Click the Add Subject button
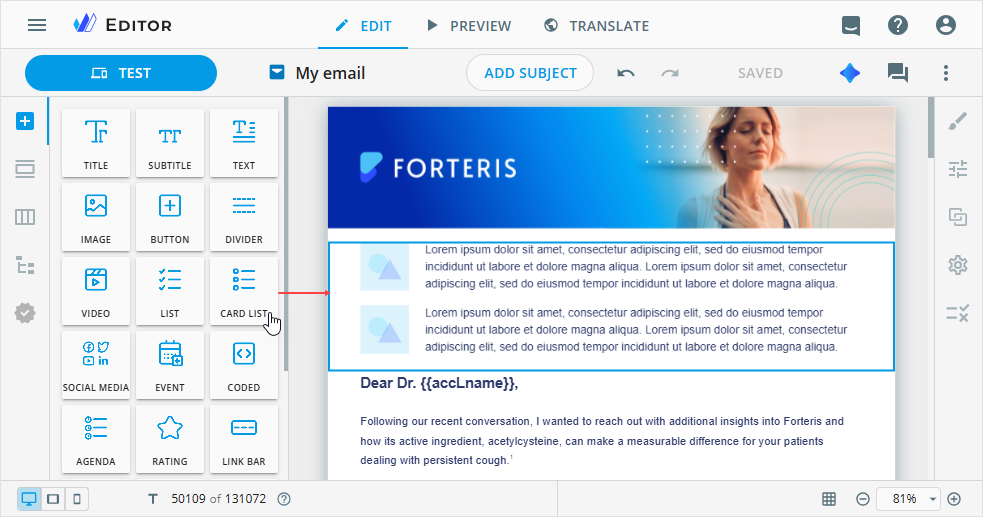This screenshot has width=983, height=517. click(x=530, y=73)
